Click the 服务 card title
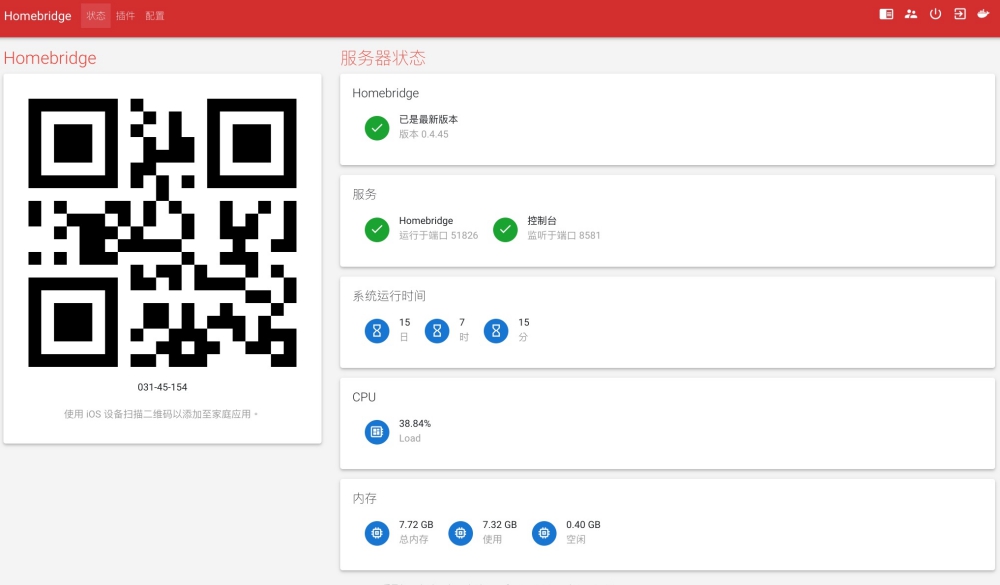The width and height of the screenshot is (1000, 585). click(364, 195)
